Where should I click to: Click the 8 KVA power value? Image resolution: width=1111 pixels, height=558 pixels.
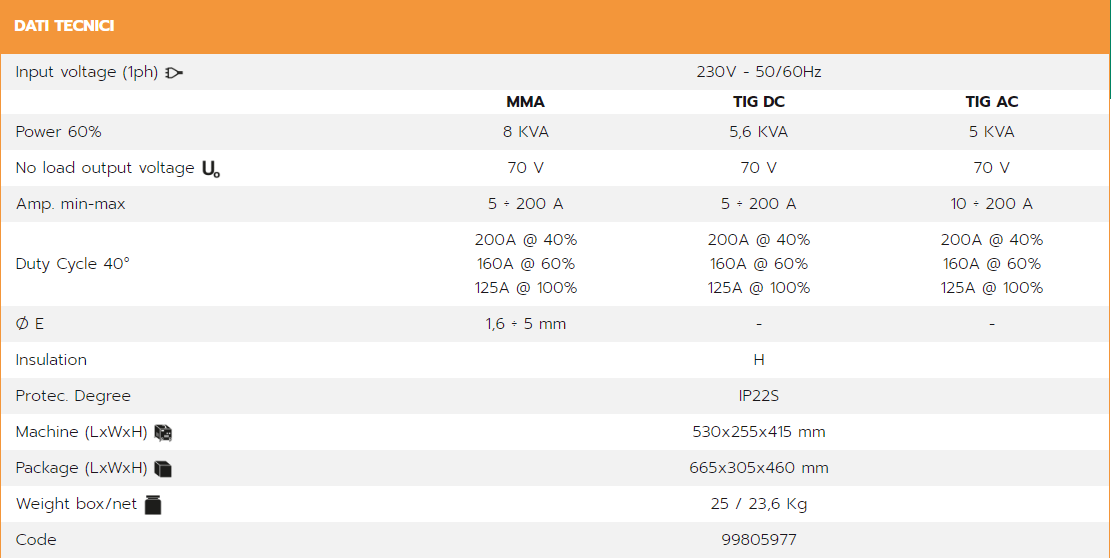coord(526,132)
